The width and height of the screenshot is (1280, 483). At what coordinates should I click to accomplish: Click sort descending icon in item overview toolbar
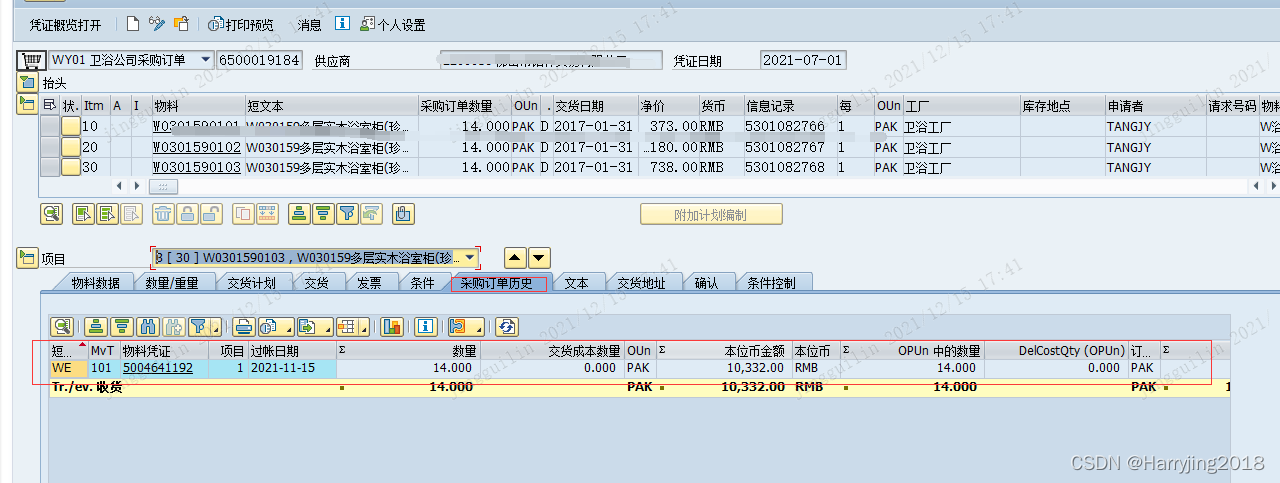tap(323, 213)
